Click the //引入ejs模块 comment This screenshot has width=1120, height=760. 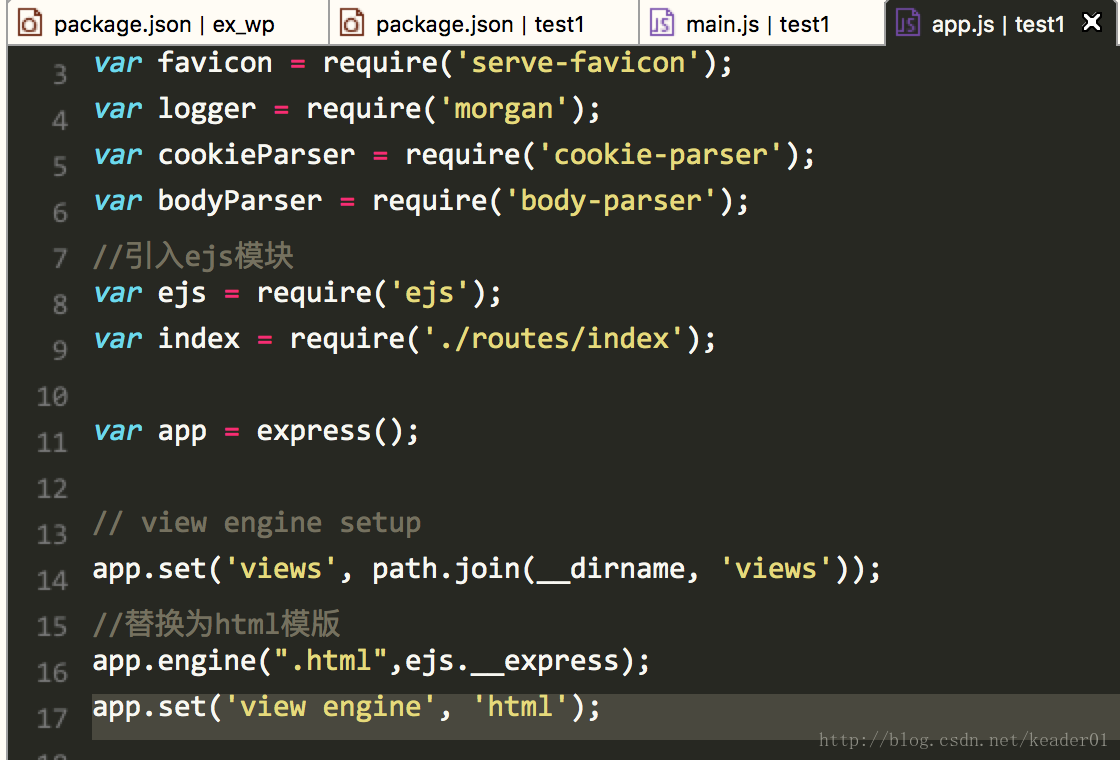pos(193,256)
